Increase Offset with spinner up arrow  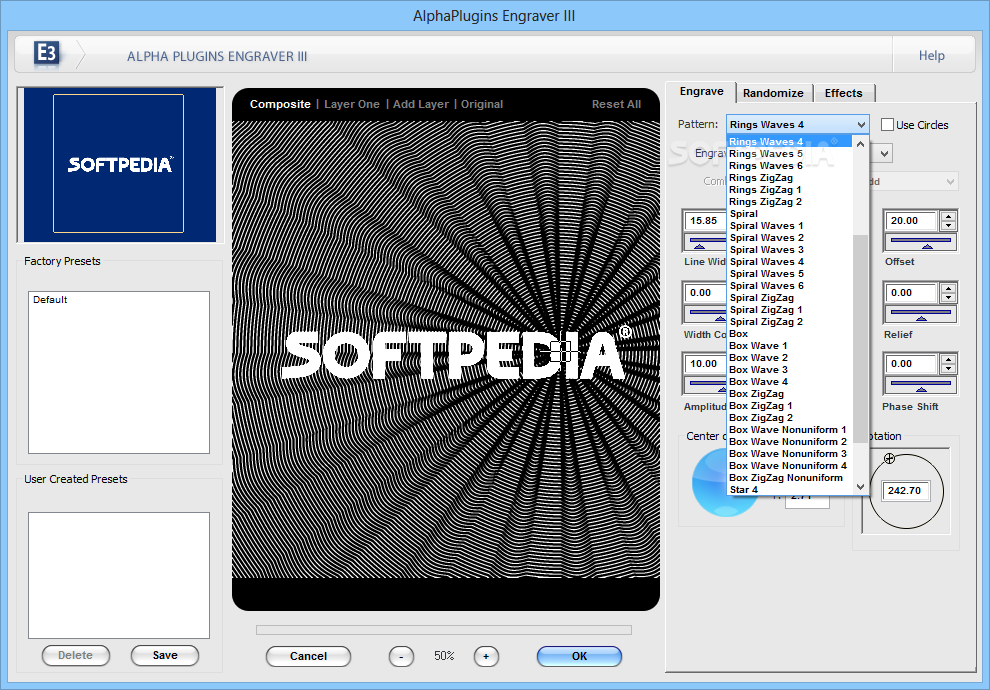(948, 217)
